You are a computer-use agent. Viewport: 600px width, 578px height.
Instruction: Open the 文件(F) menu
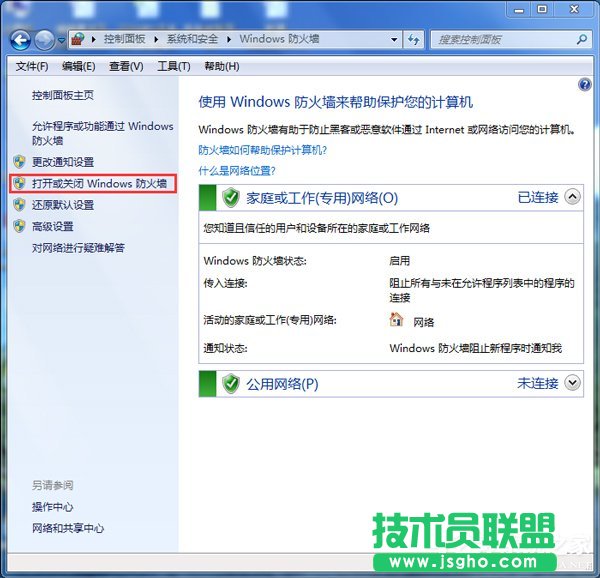(x=32, y=67)
